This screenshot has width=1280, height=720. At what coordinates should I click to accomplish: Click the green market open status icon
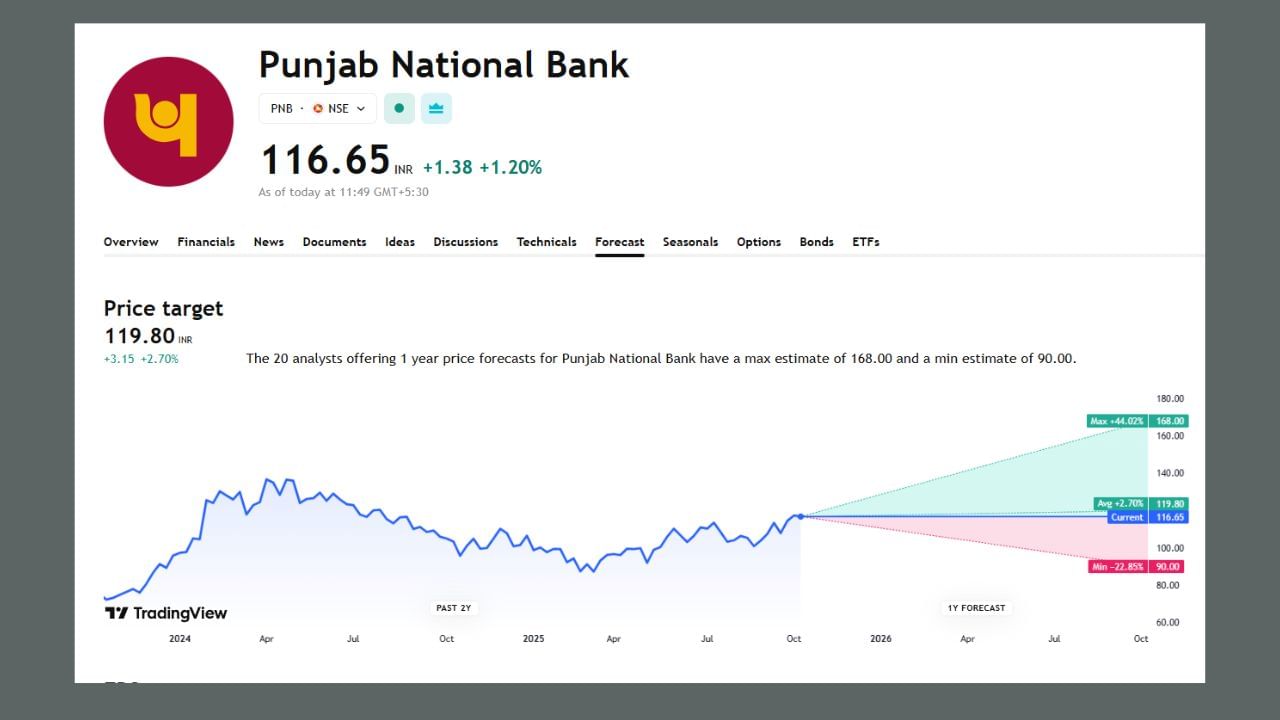399,108
